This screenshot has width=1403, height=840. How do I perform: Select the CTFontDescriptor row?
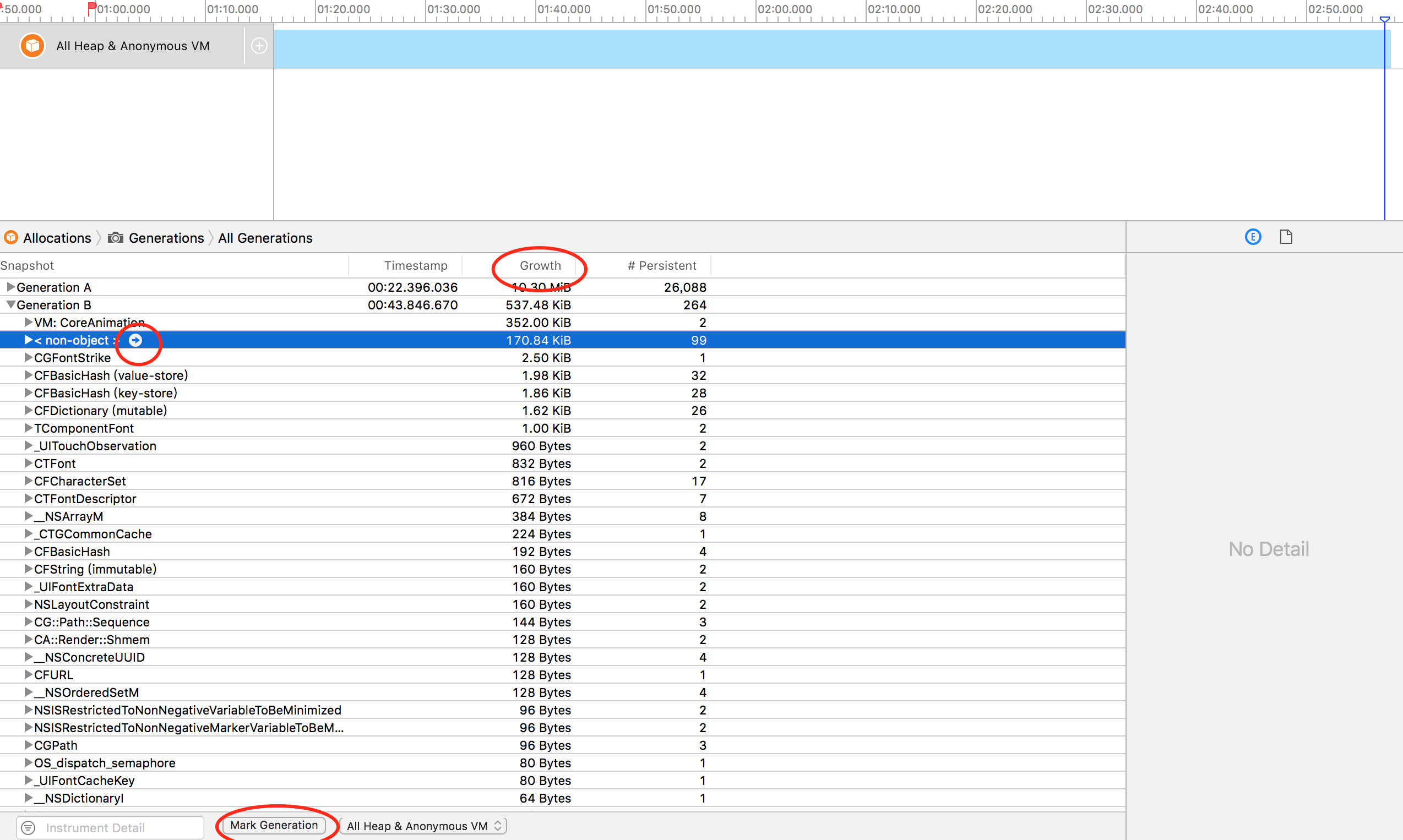(562, 499)
